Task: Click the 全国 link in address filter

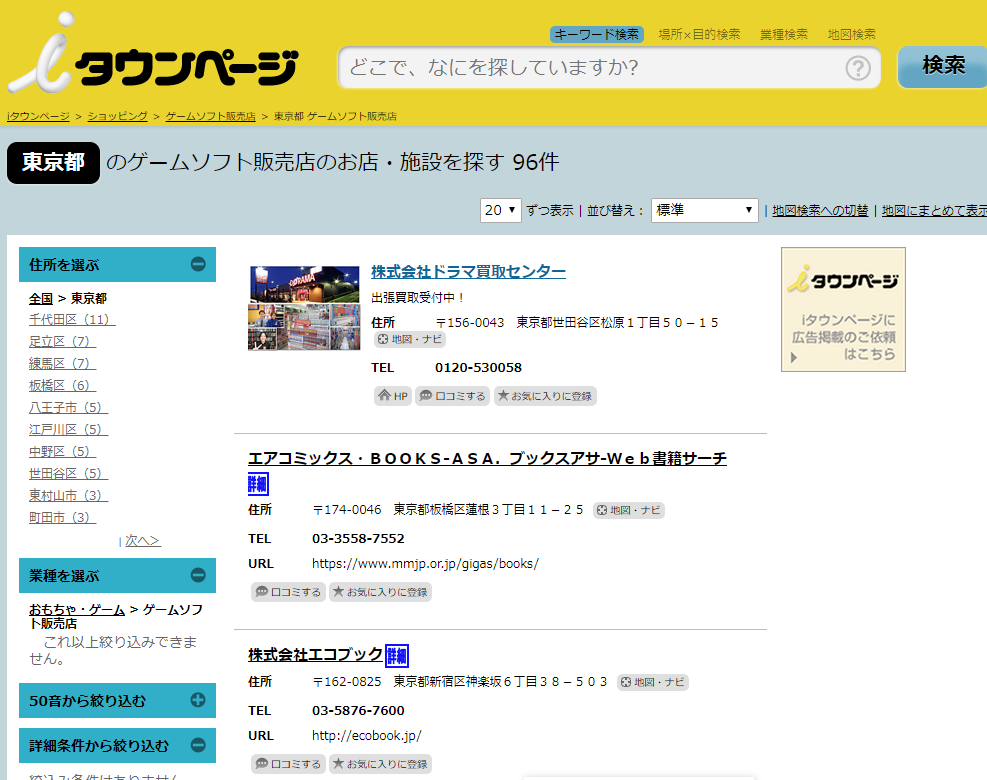Action: pyautogui.click(x=41, y=298)
